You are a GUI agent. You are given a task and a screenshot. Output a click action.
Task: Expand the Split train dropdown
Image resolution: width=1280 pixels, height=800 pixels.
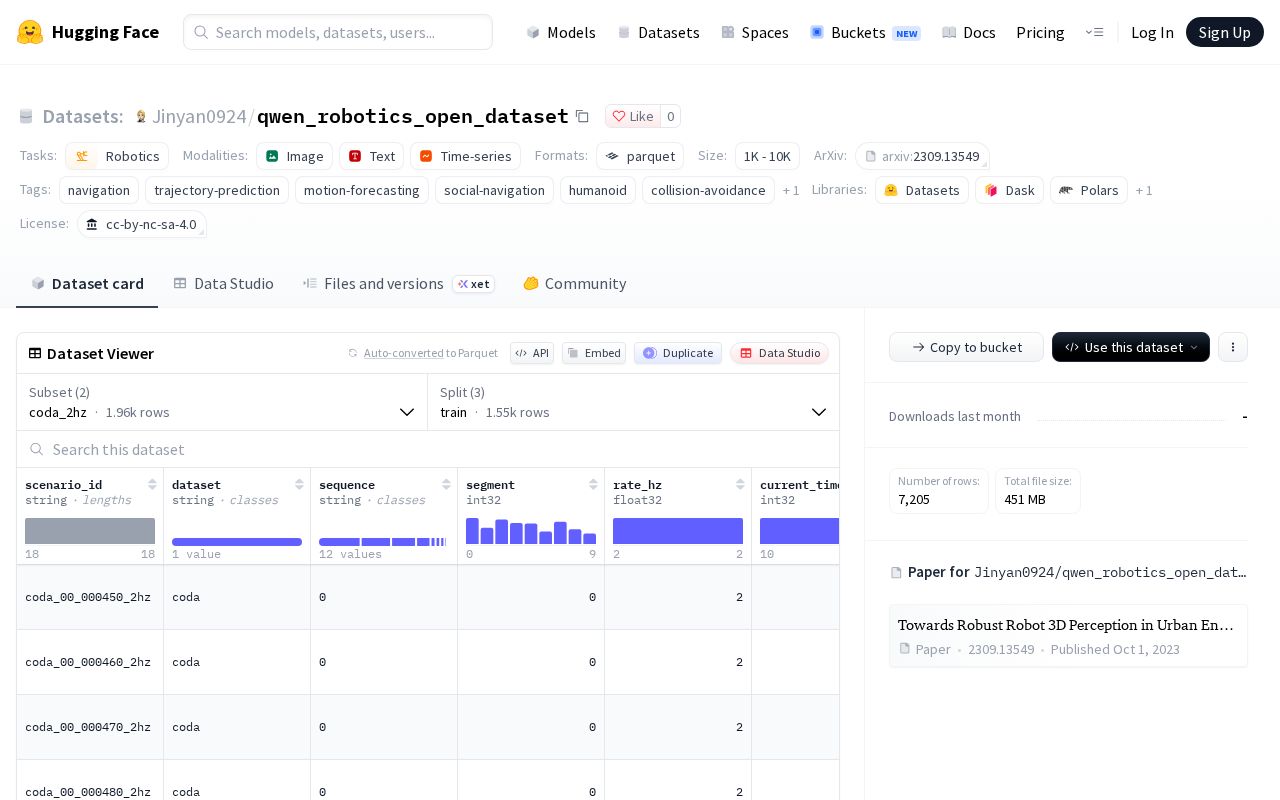633,402
